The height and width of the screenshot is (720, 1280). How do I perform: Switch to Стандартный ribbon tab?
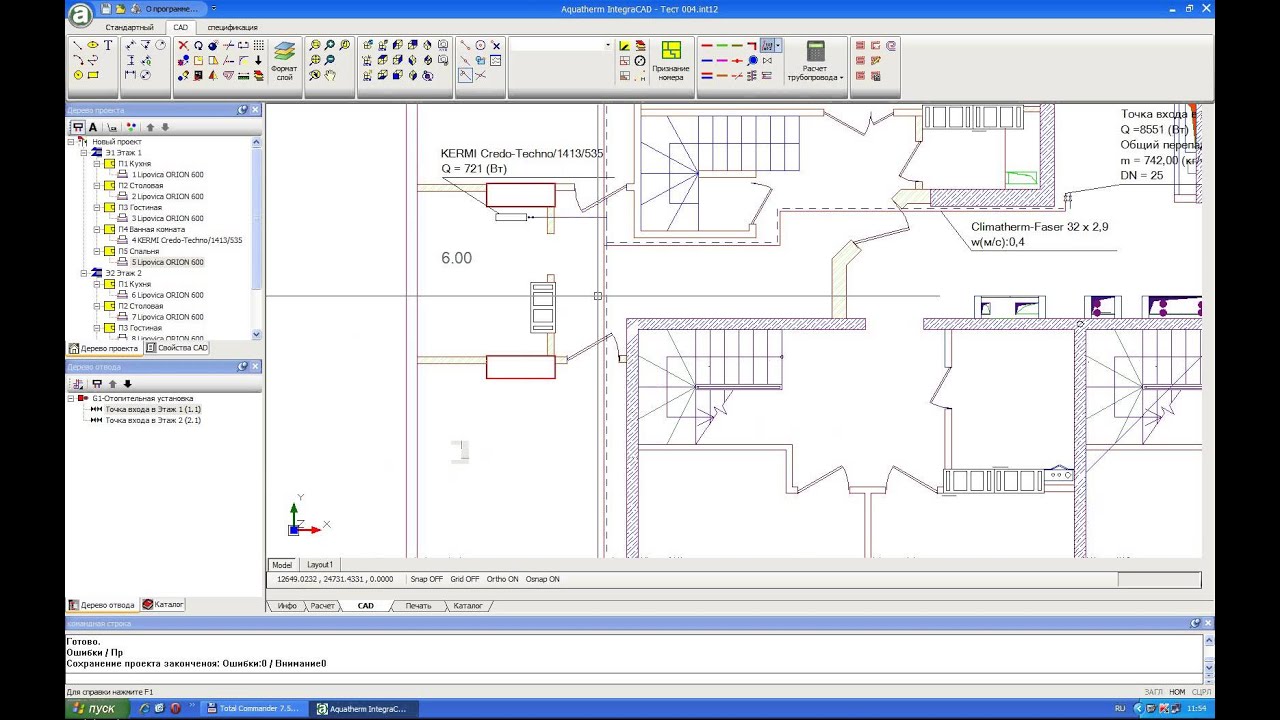(x=130, y=27)
